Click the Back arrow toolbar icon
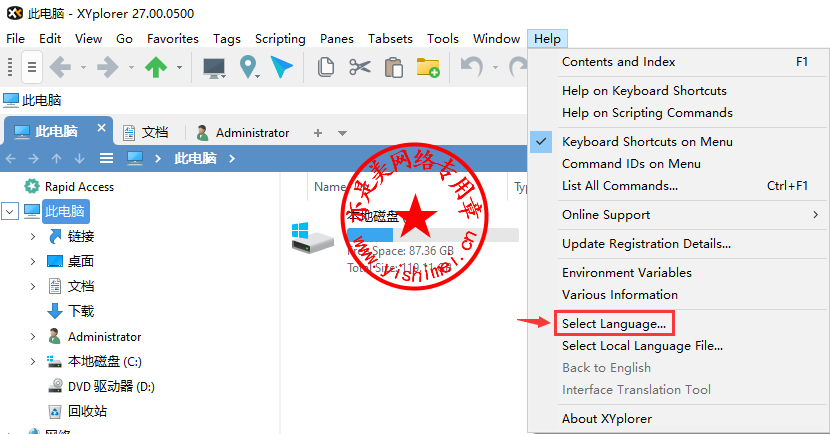The height and width of the screenshot is (434, 830). point(60,67)
